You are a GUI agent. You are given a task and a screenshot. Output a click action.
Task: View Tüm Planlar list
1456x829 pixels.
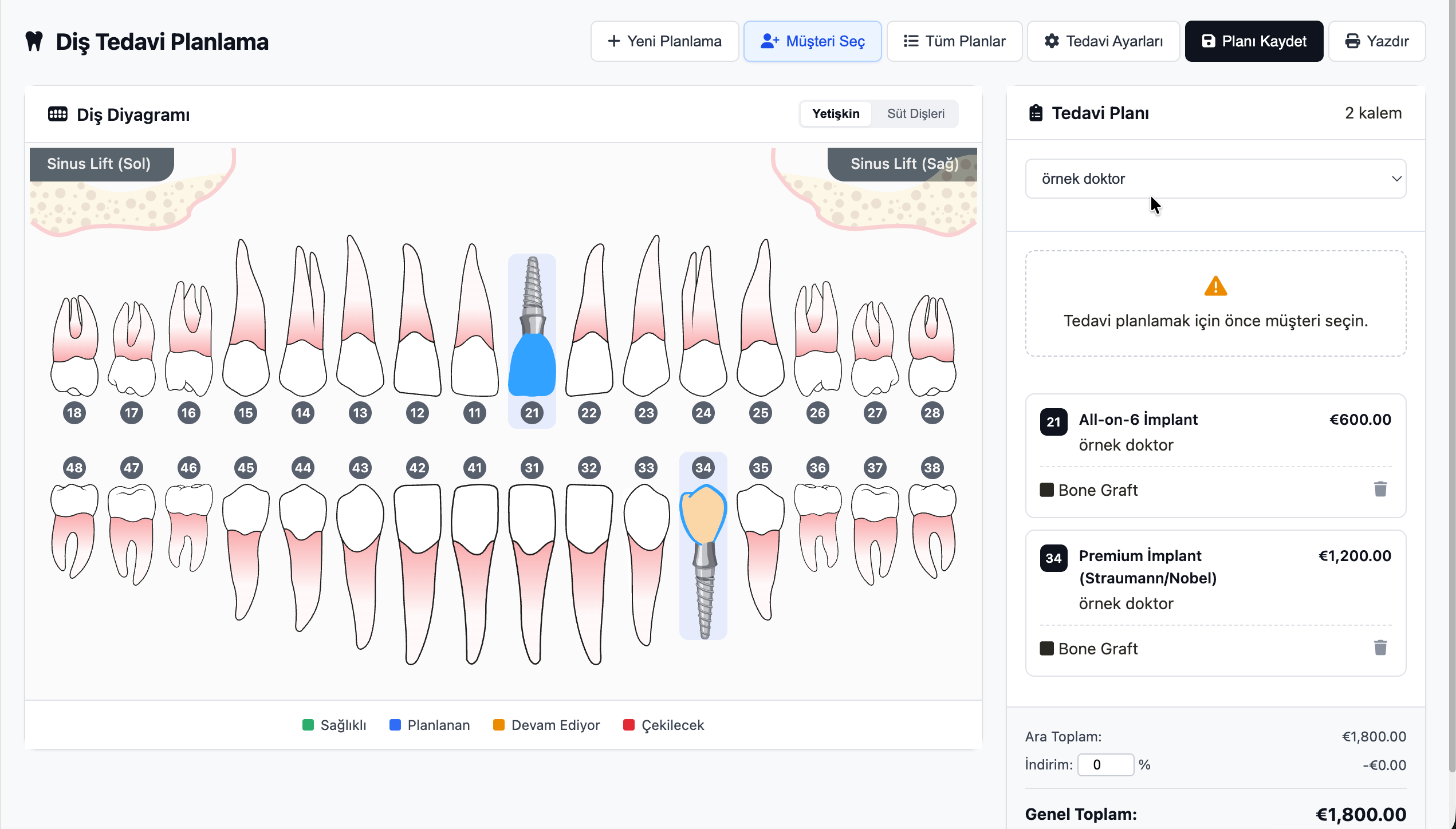954,41
